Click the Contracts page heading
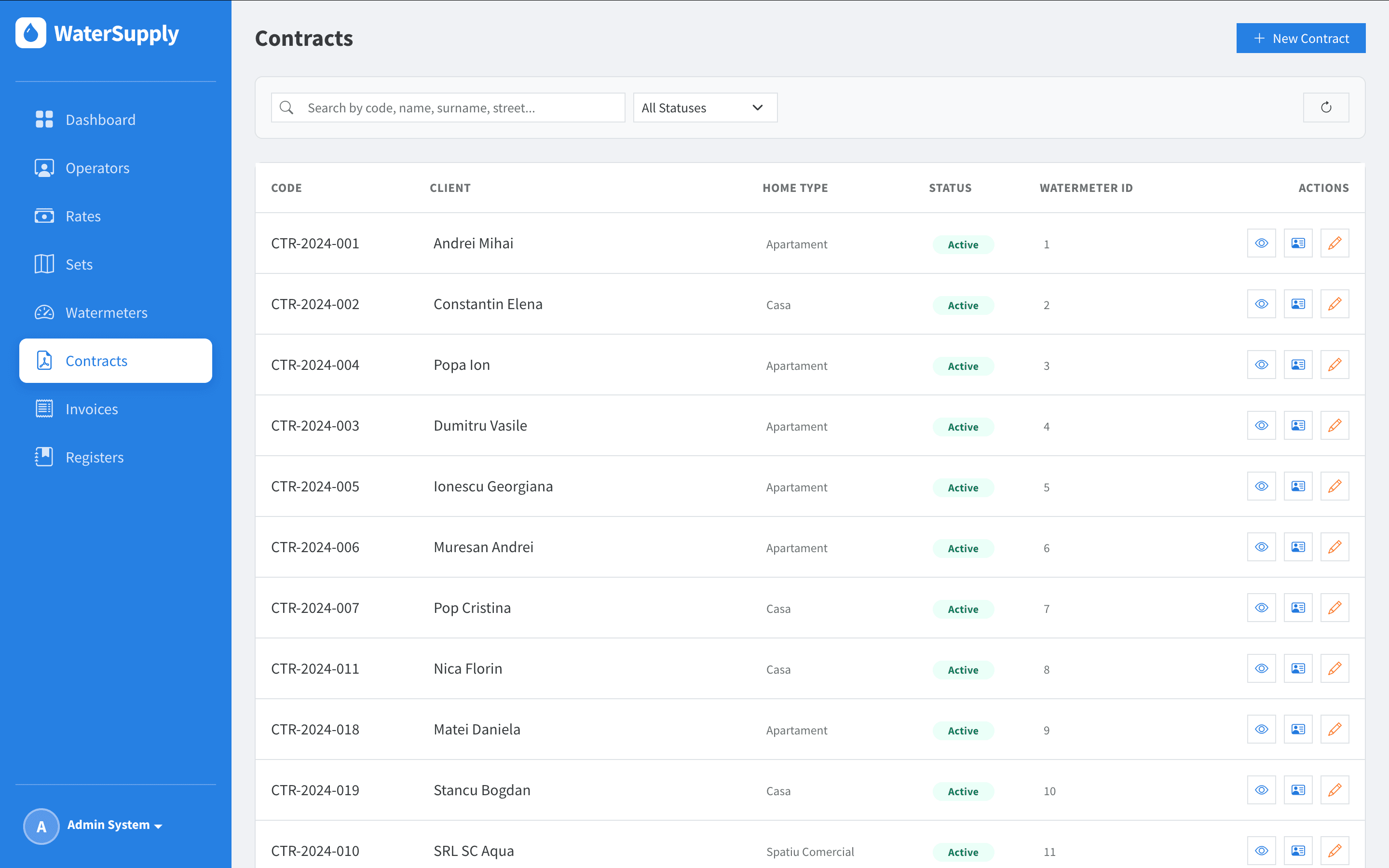The width and height of the screenshot is (1389, 868). (304, 39)
